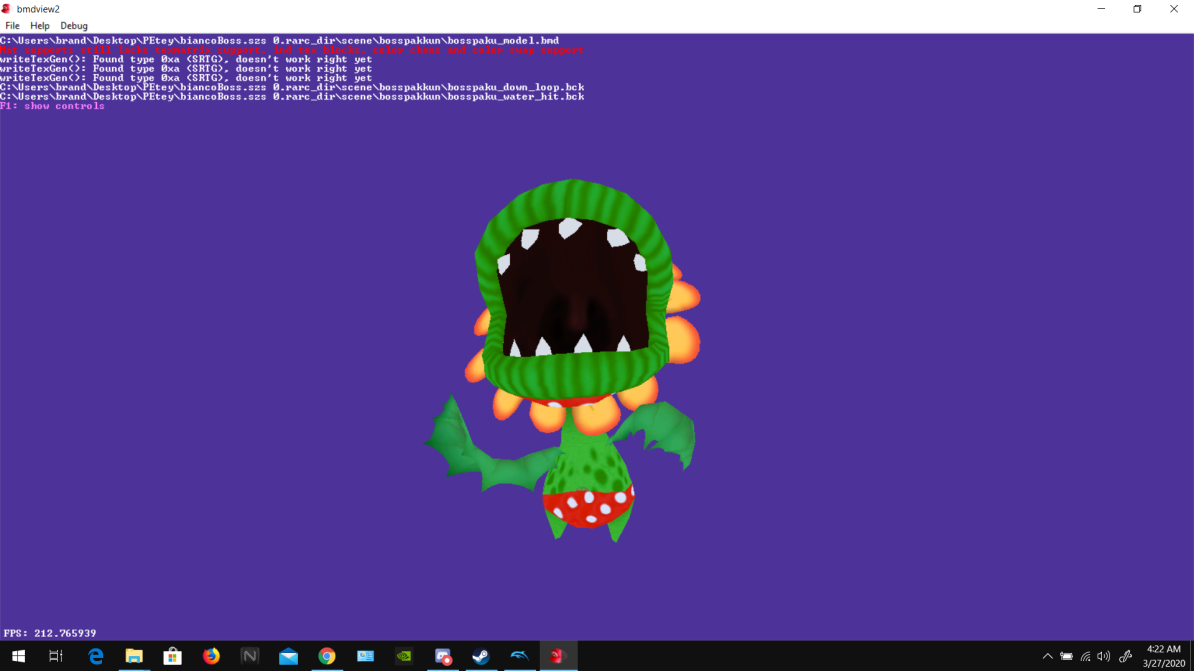Click the bmdview2 taskbar icon
Viewport: 1194px width, 671px height.
point(558,656)
